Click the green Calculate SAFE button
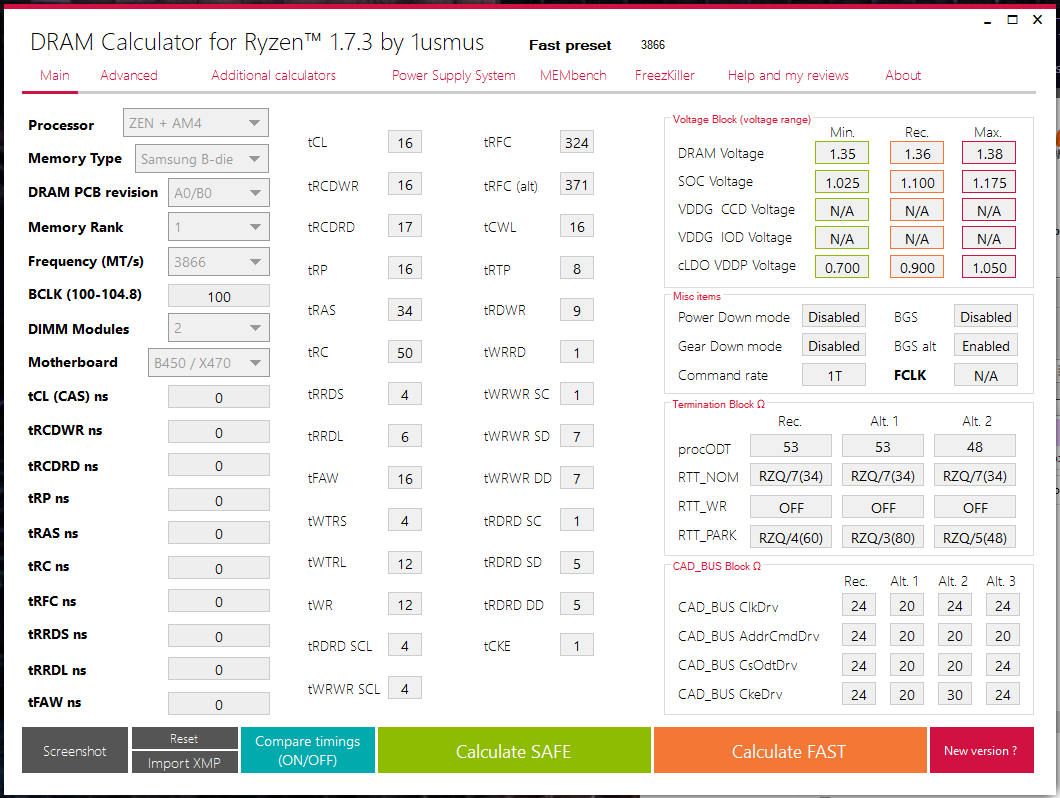Image resolution: width=1060 pixels, height=798 pixels. (514, 751)
